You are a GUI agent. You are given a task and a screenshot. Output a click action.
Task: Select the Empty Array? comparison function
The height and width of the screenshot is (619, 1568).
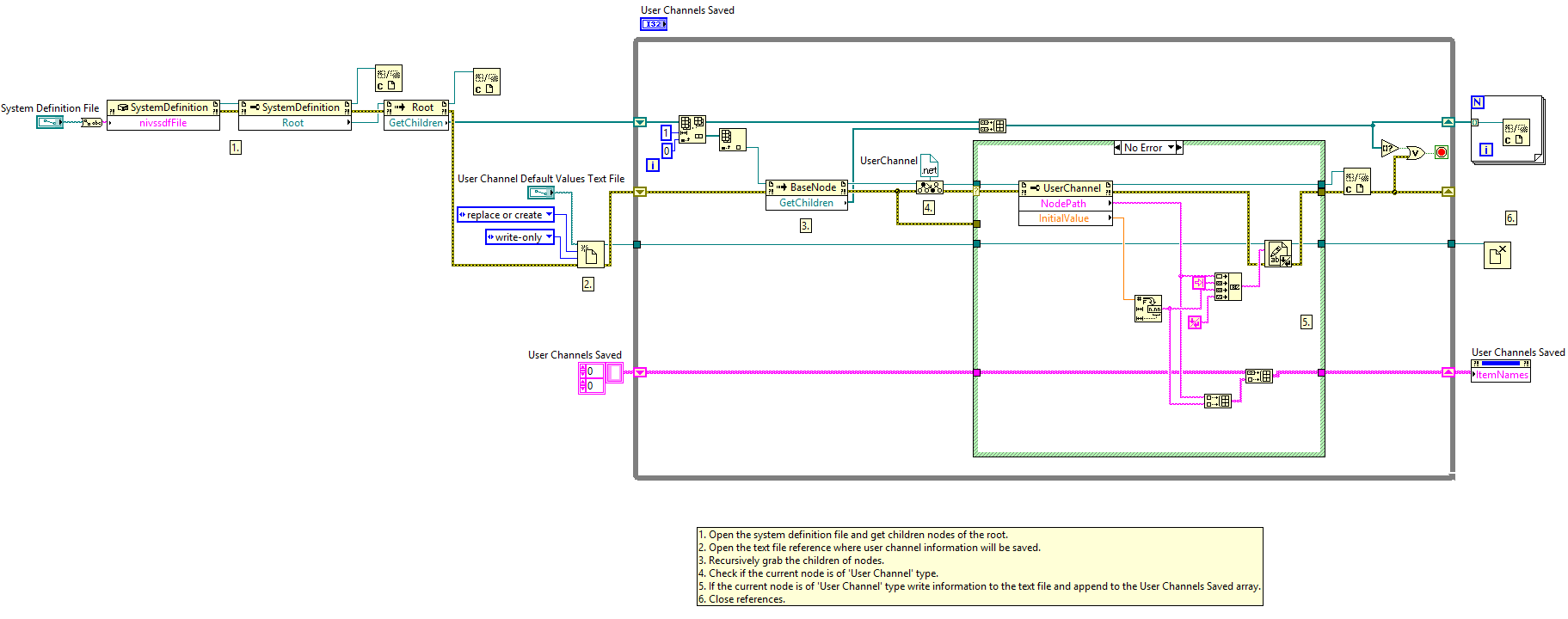pos(1390,148)
